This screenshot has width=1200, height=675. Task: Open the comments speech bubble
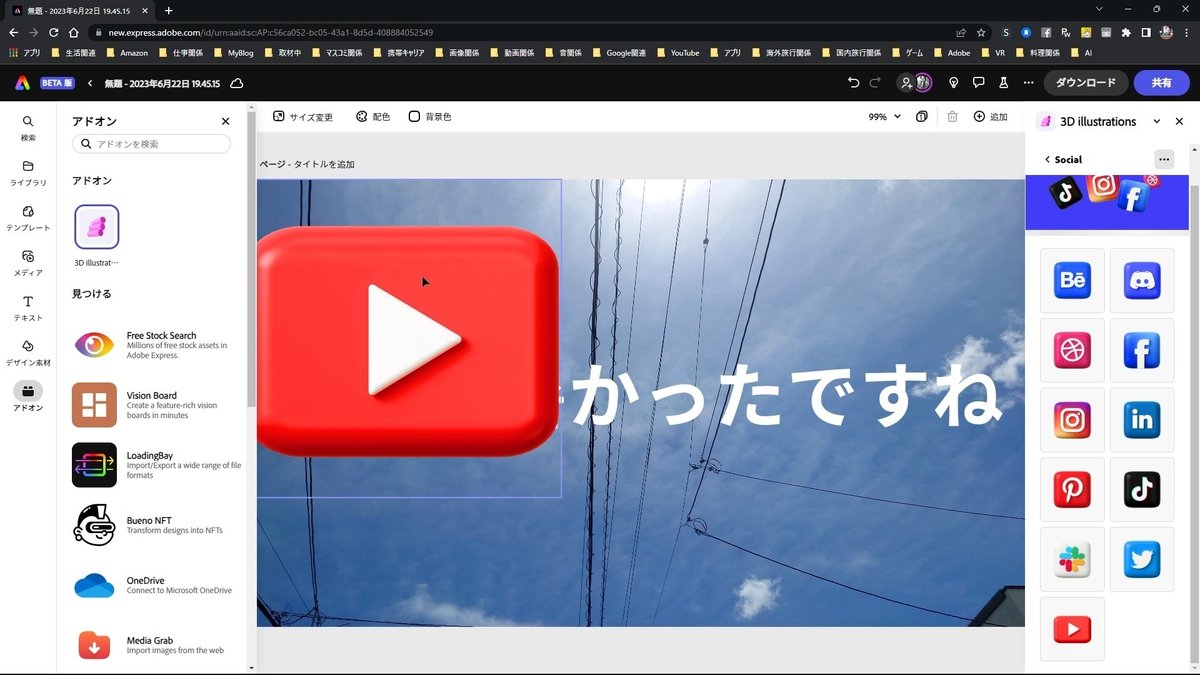(979, 83)
